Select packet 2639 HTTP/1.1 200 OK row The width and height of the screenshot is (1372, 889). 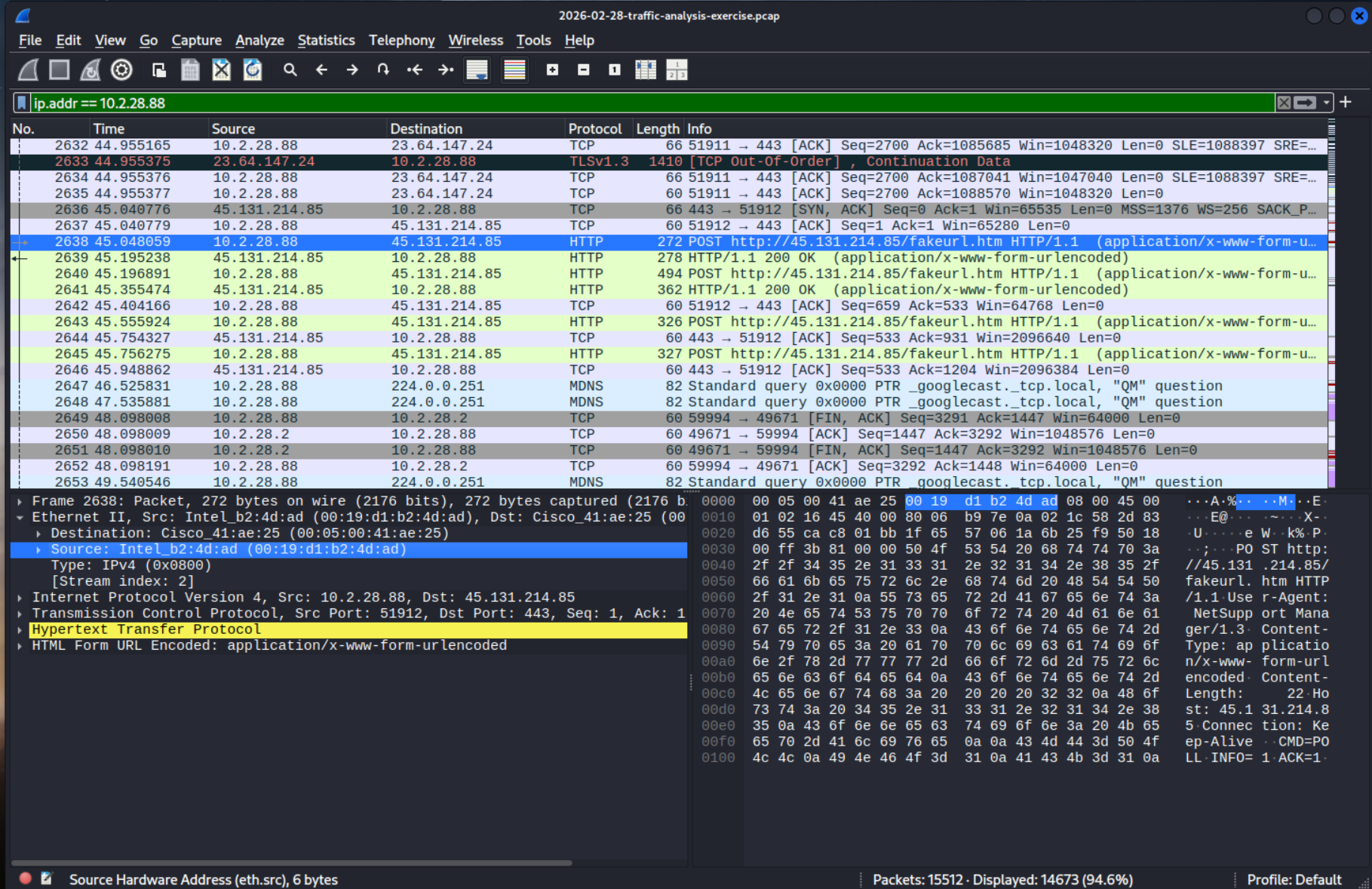point(669,257)
